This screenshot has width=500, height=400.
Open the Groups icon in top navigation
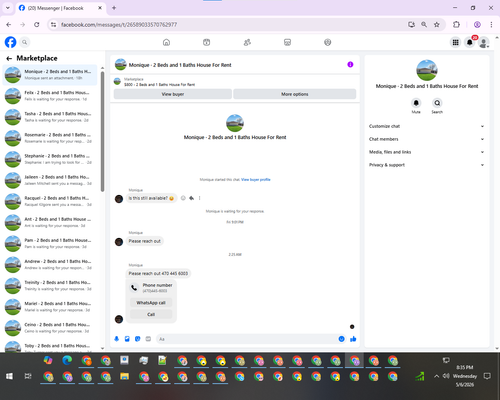tap(328, 42)
